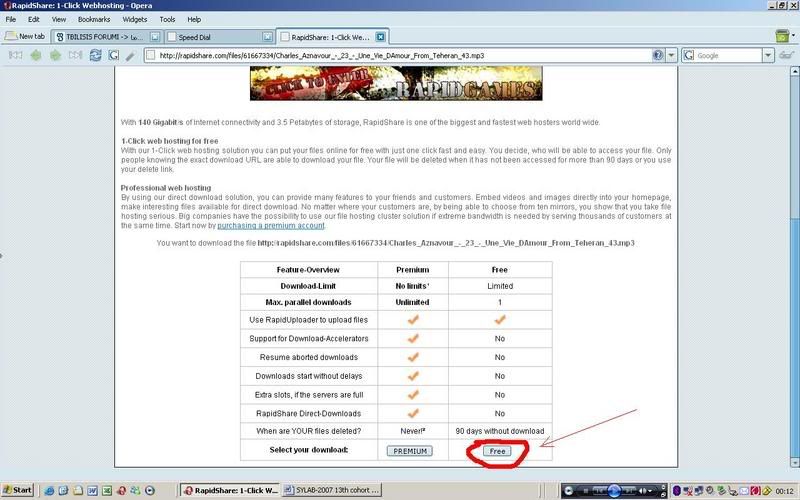Launch Opera from the quick launch bar
This screenshot has height=500, width=800.
(121, 491)
